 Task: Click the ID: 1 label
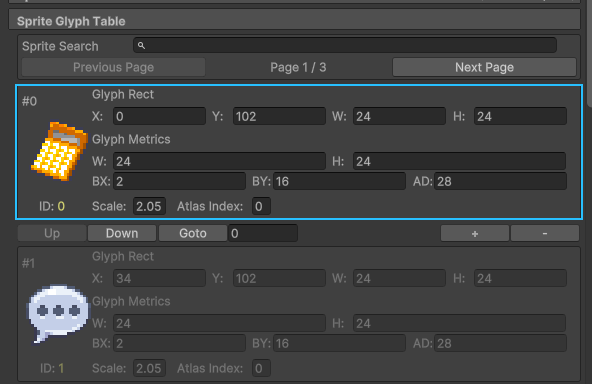click(x=52, y=368)
